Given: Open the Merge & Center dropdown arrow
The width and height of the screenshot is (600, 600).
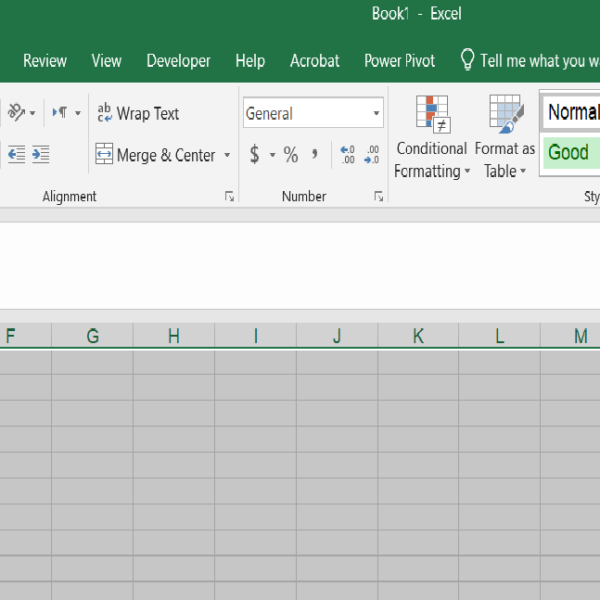Looking at the screenshot, I should [x=227, y=155].
